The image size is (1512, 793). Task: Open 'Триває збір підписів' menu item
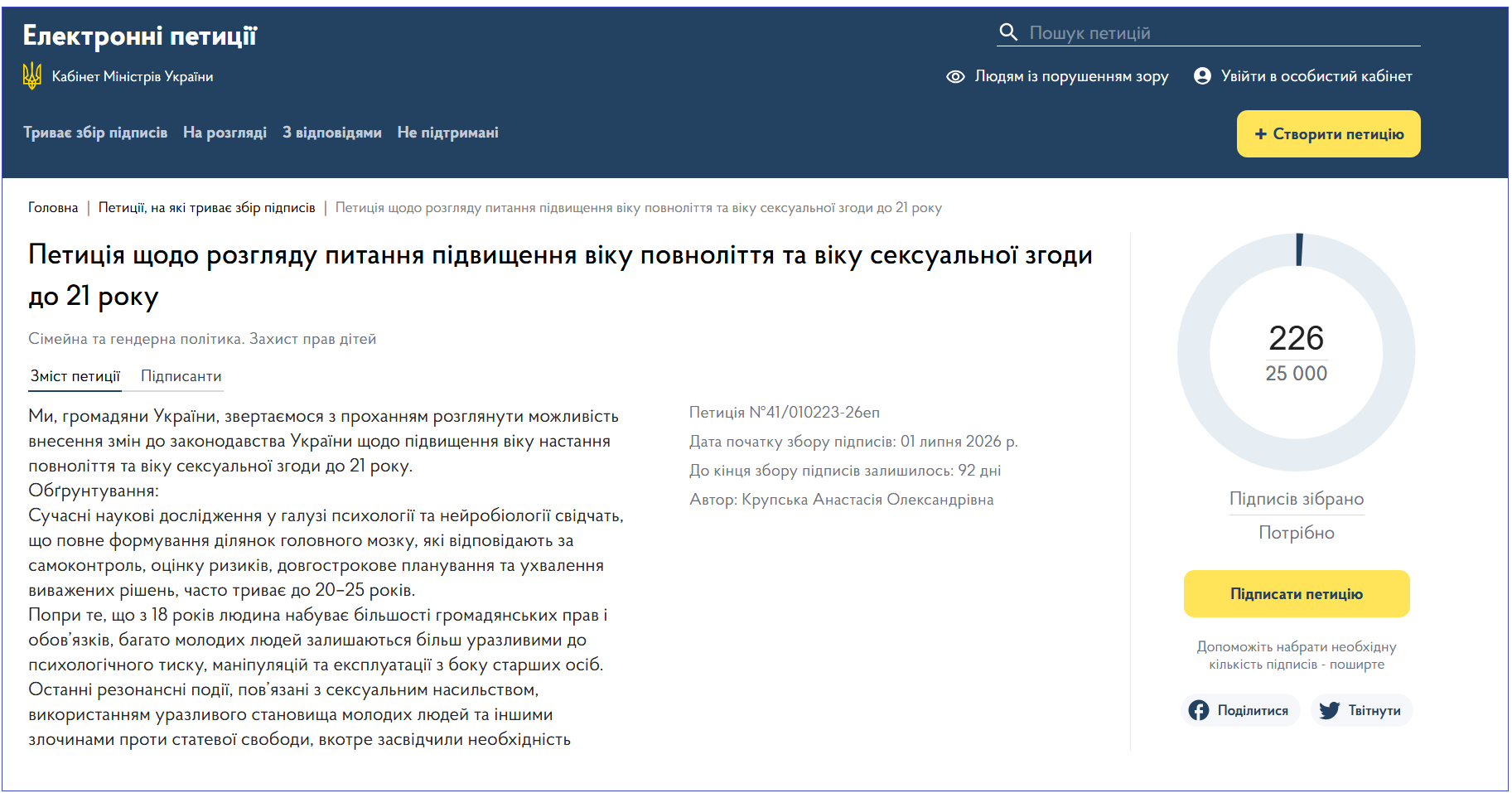click(x=95, y=133)
